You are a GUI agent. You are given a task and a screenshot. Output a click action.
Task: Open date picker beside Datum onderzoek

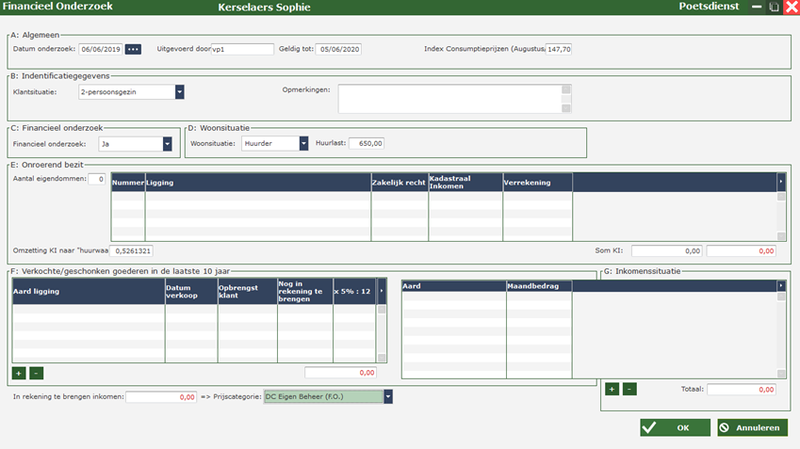tap(133, 49)
